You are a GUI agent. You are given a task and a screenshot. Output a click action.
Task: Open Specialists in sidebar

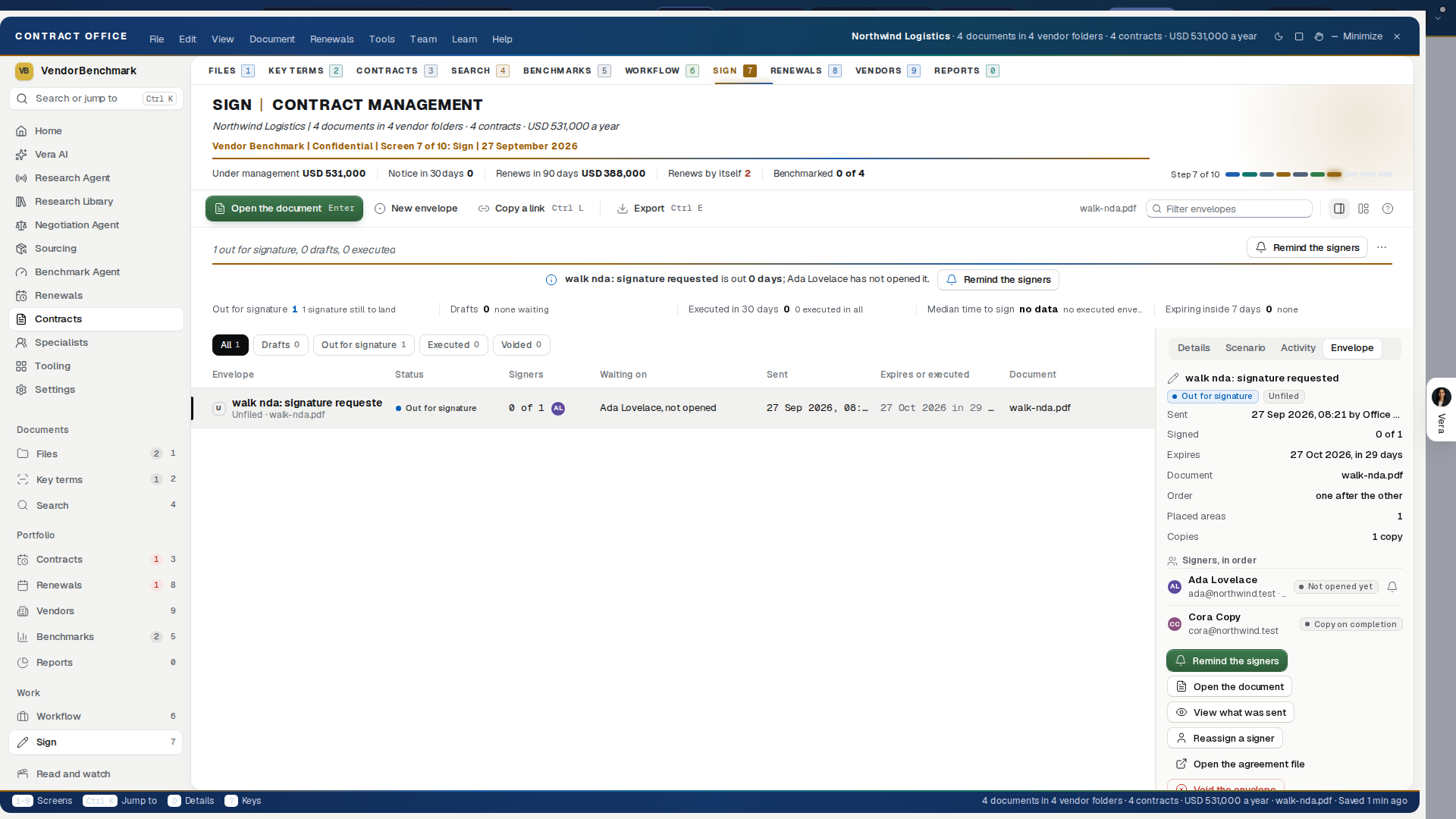96,342
